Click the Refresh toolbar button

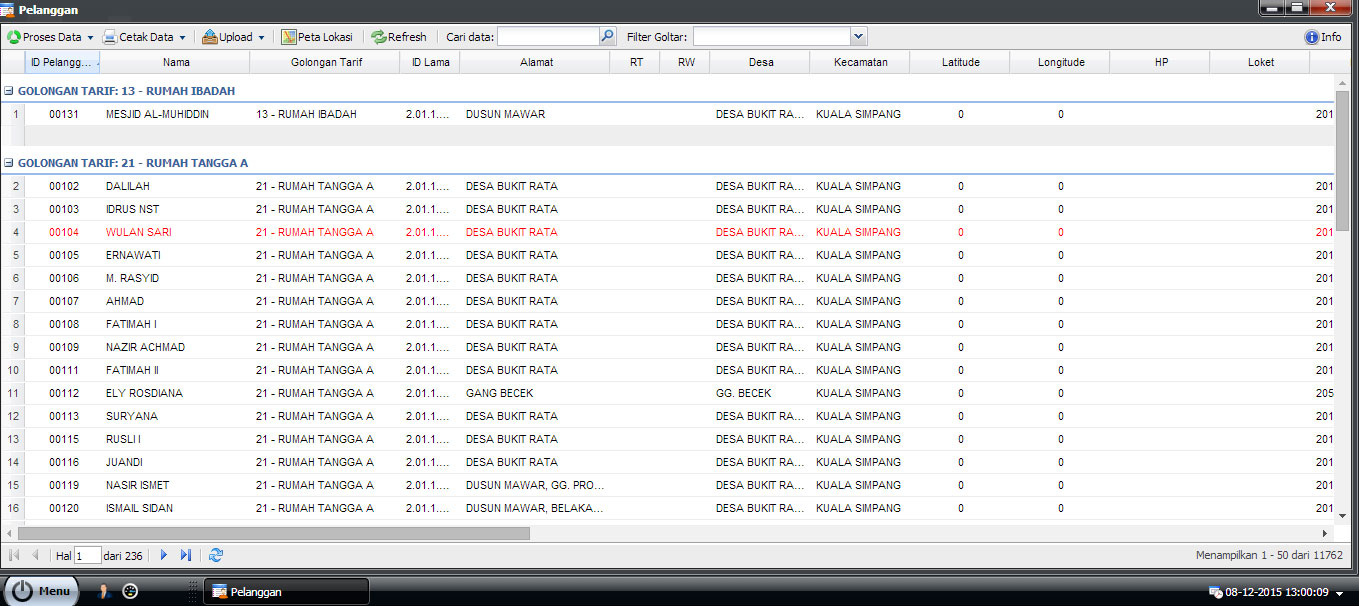pyautogui.click(x=398, y=37)
